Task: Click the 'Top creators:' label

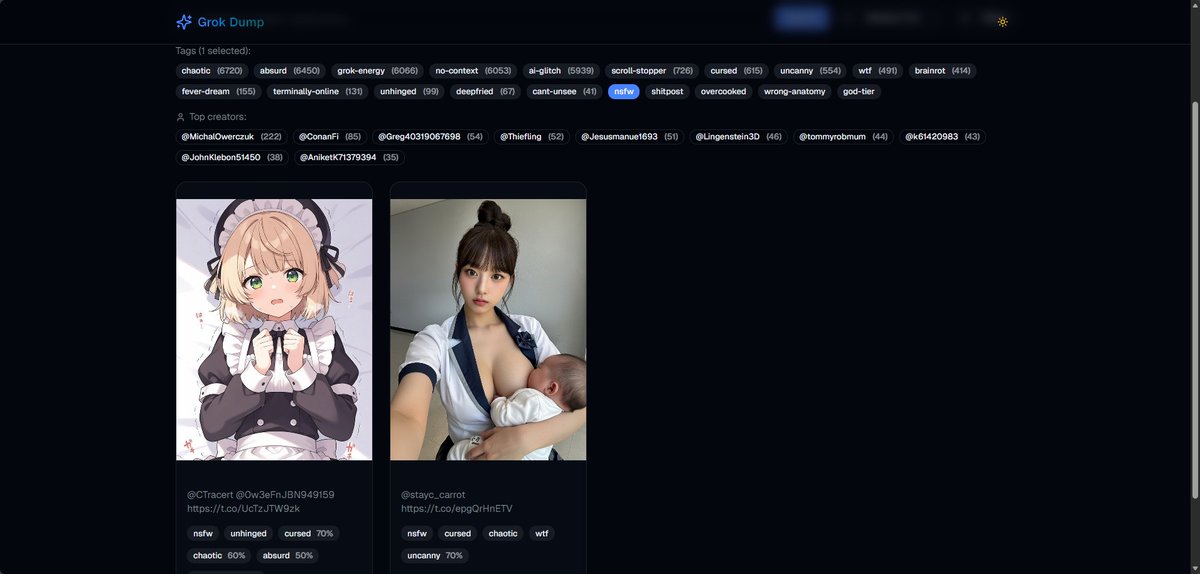Action: coord(220,117)
